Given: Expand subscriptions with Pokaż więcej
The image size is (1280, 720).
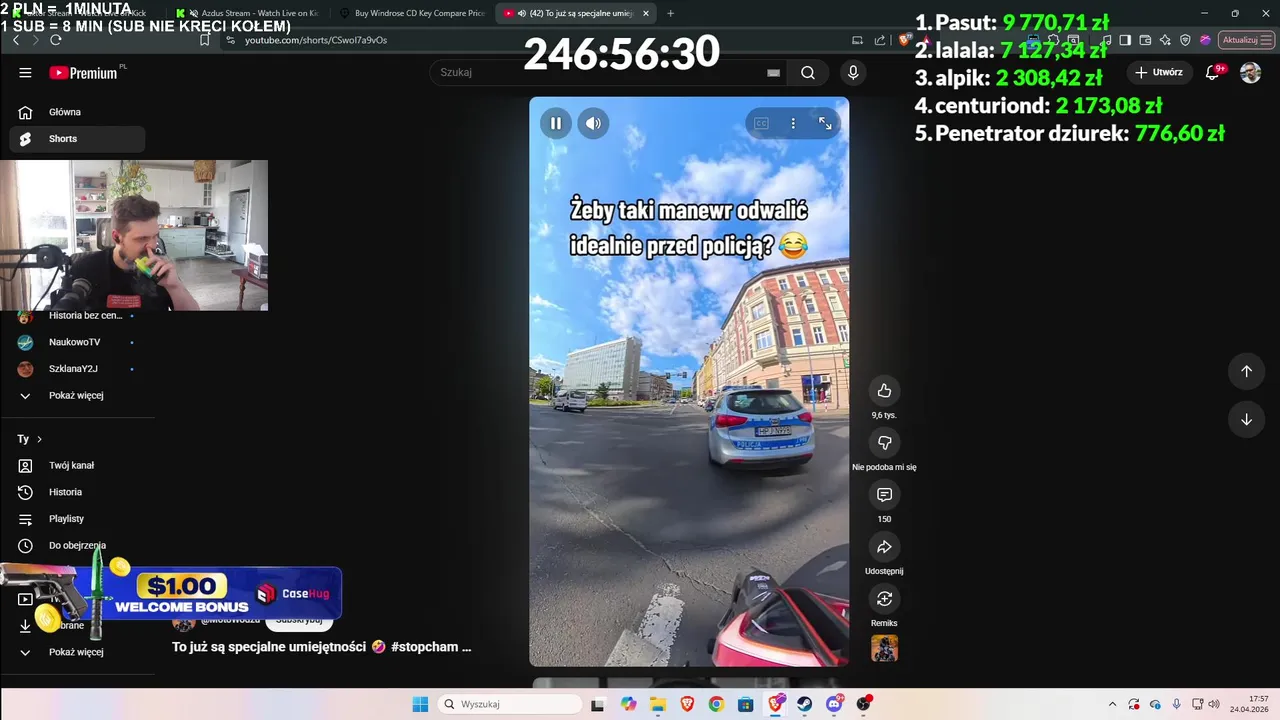Looking at the screenshot, I should pyautogui.click(x=77, y=395).
